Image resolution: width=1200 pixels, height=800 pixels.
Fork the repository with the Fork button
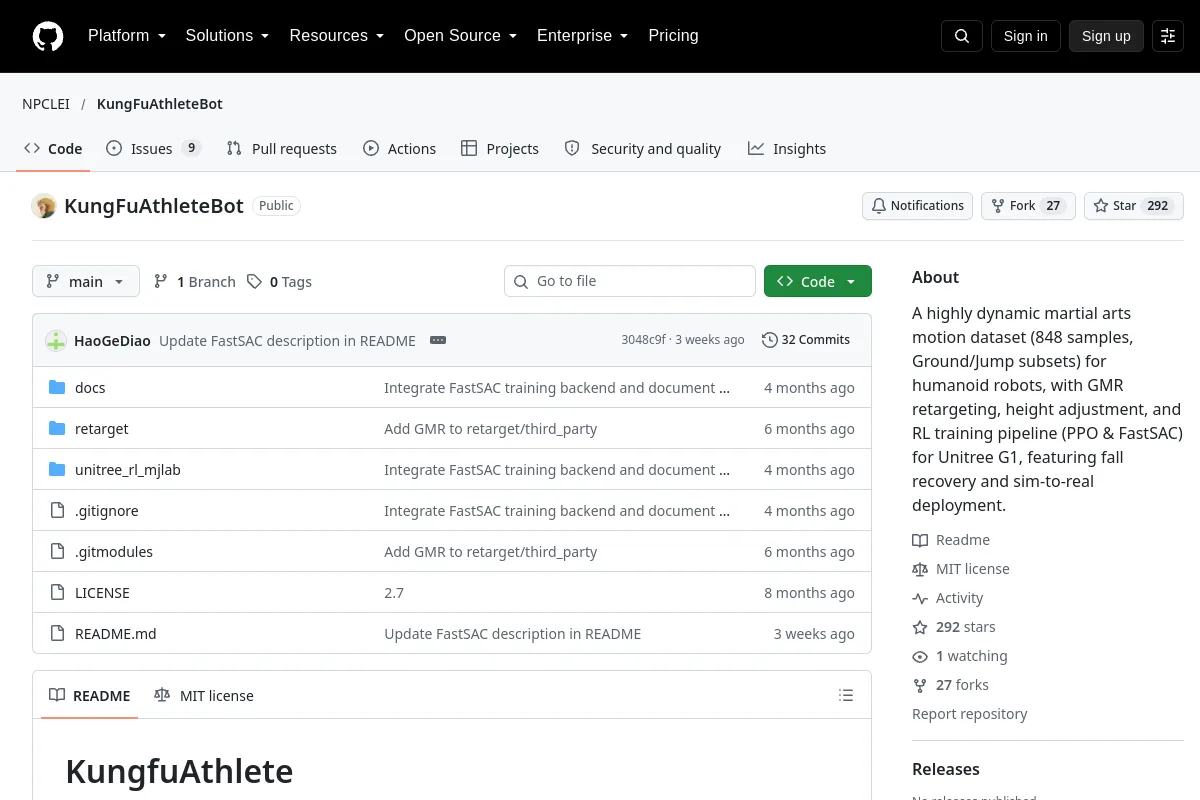(x=1028, y=206)
